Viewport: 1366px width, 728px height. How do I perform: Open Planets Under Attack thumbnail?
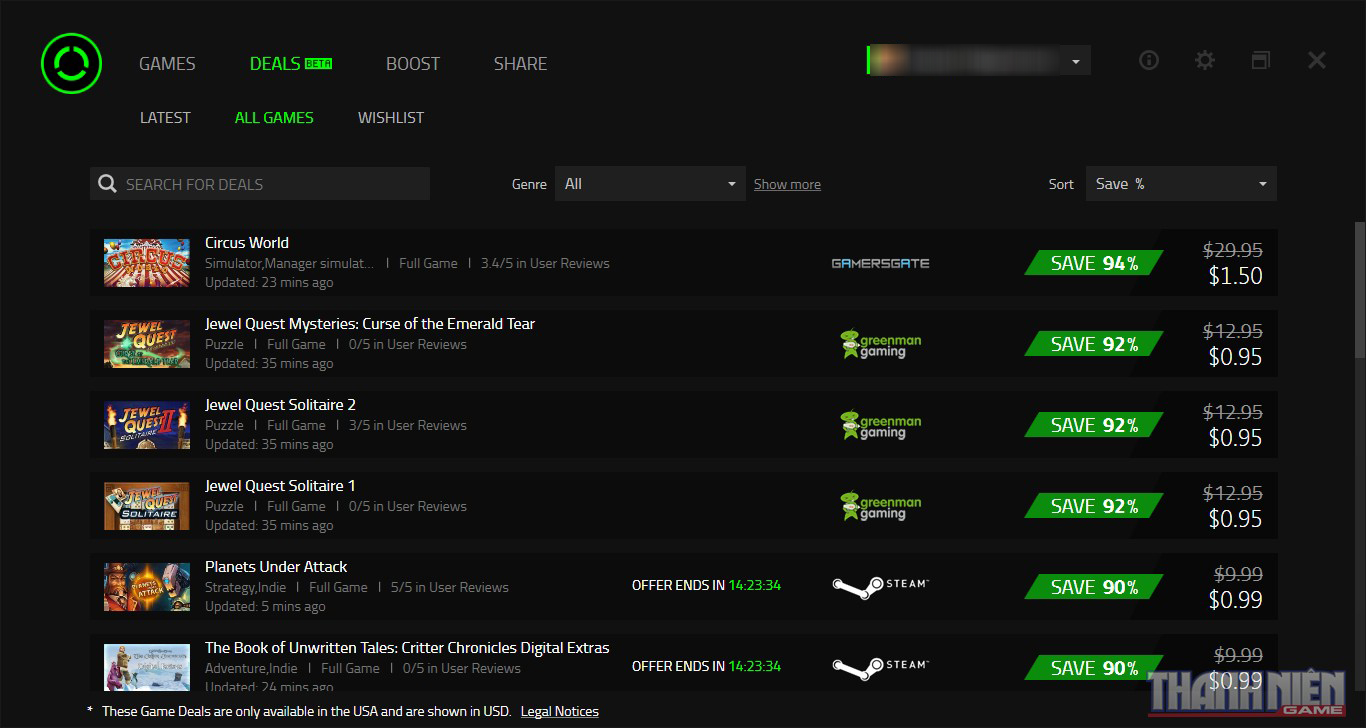pos(147,586)
